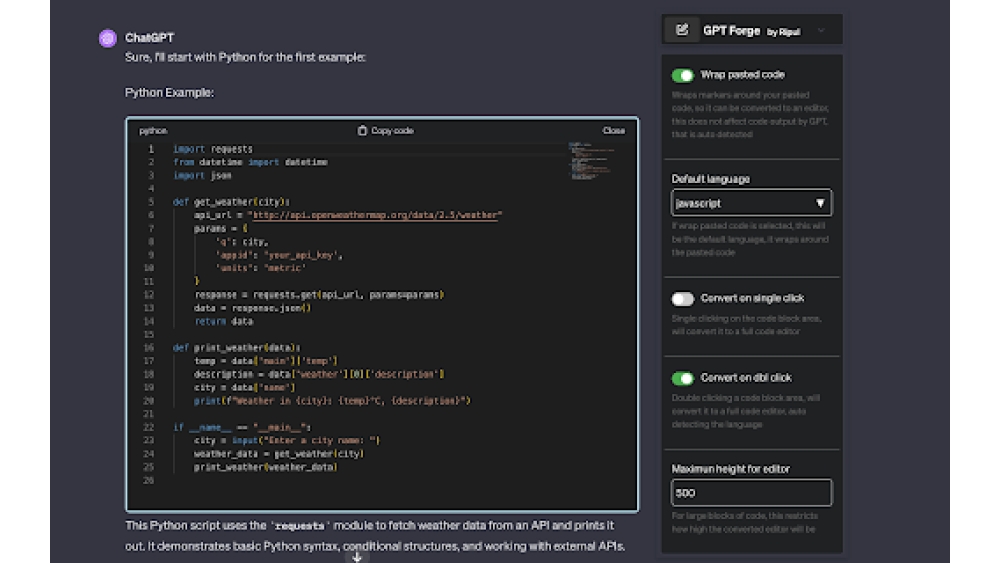Click the python language label
Image resolution: width=1000 pixels, height=563 pixels.
(153, 131)
